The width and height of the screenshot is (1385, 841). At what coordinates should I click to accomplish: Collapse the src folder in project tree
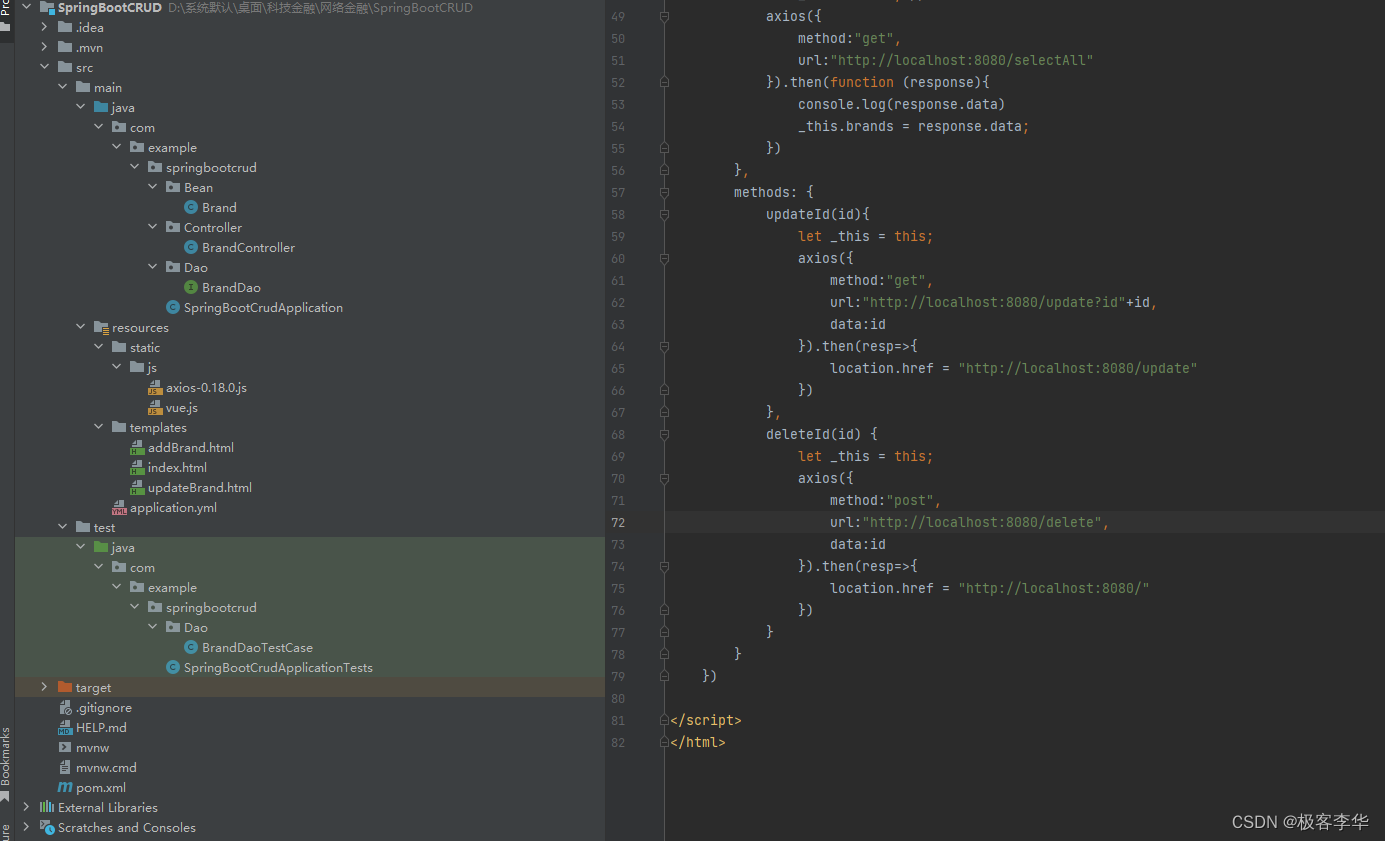pyautogui.click(x=44, y=67)
